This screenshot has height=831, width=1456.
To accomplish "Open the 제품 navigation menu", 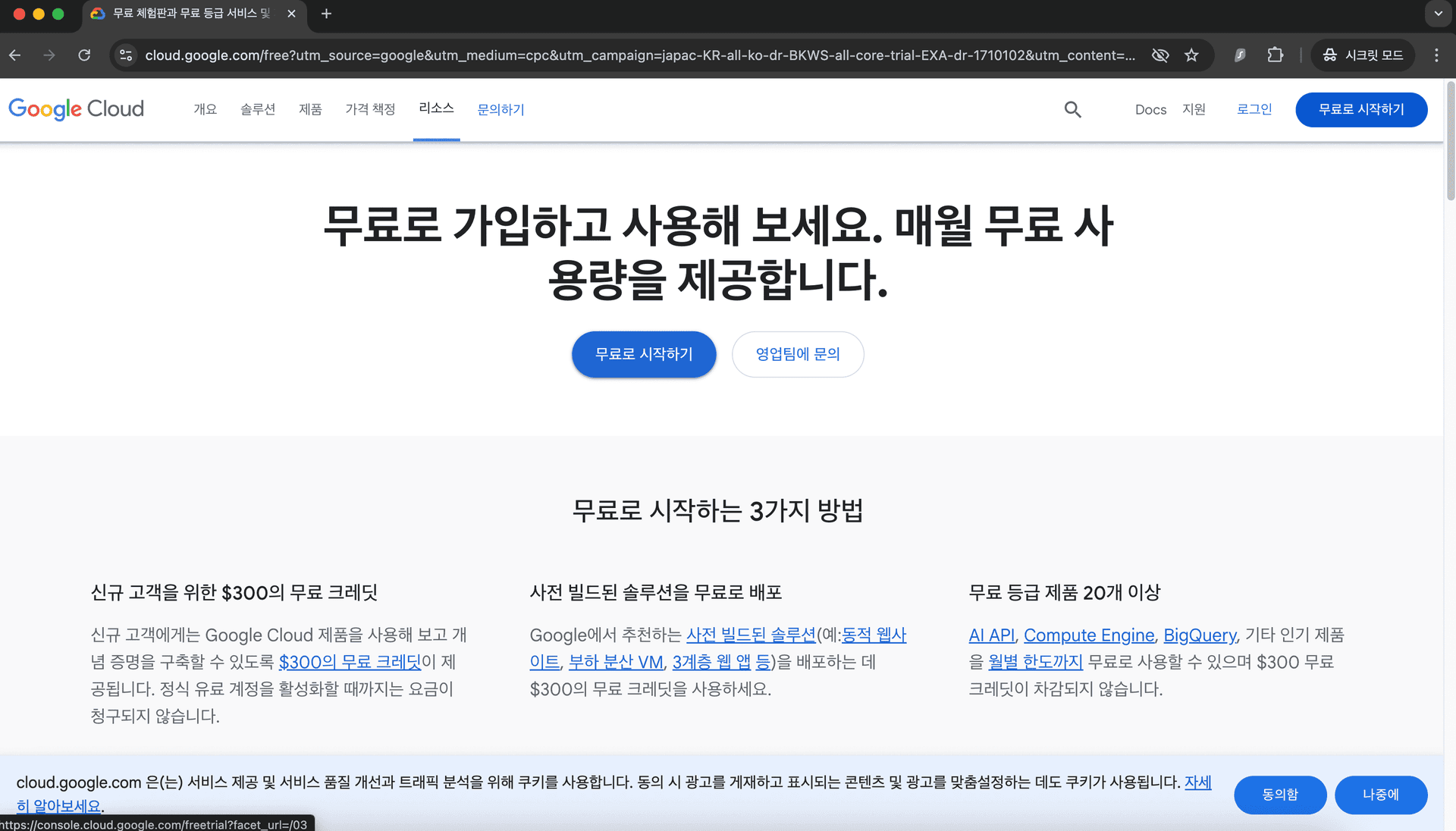I will pyautogui.click(x=310, y=109).
